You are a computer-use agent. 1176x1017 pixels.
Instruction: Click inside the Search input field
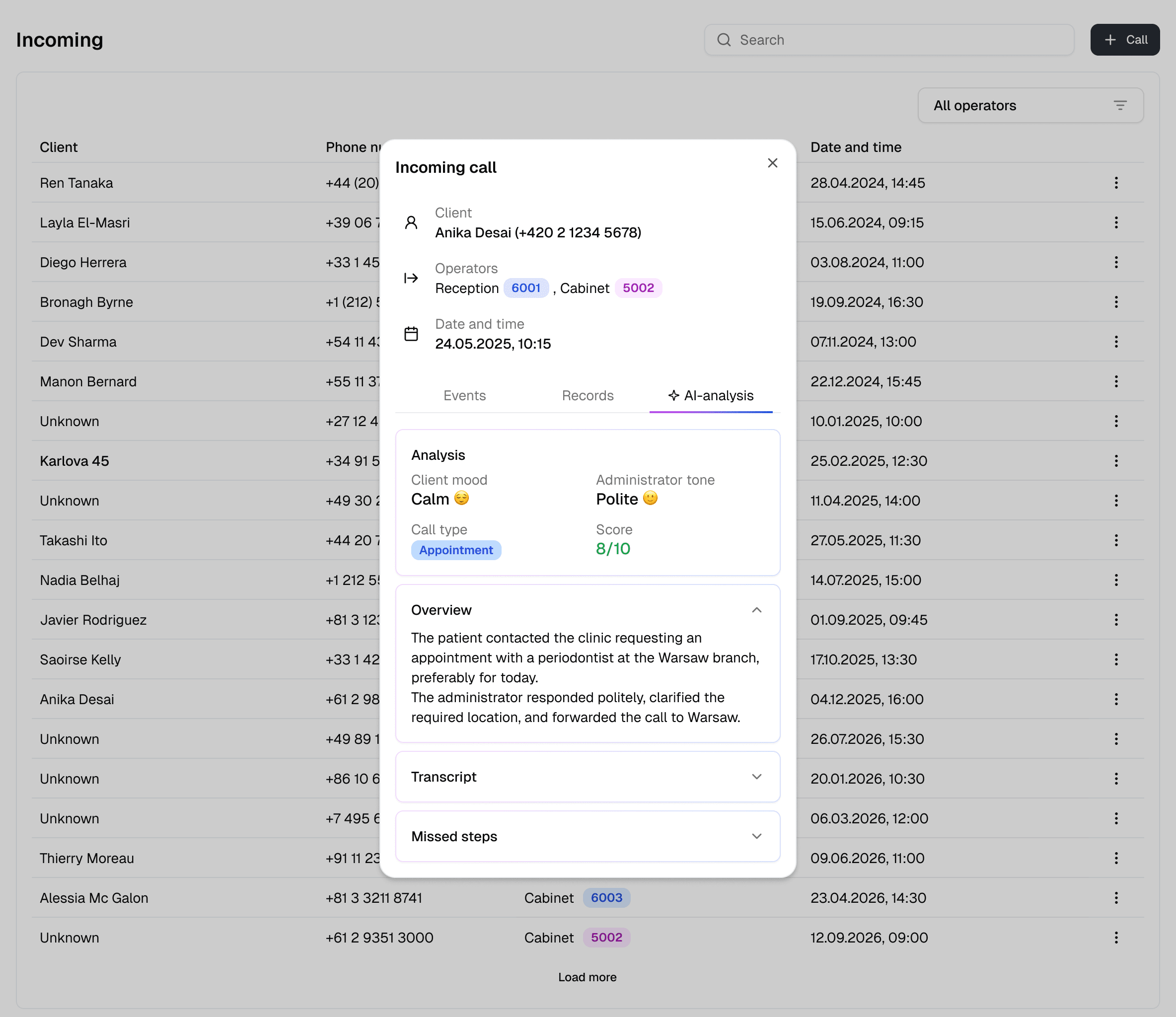tap(851, 40)
